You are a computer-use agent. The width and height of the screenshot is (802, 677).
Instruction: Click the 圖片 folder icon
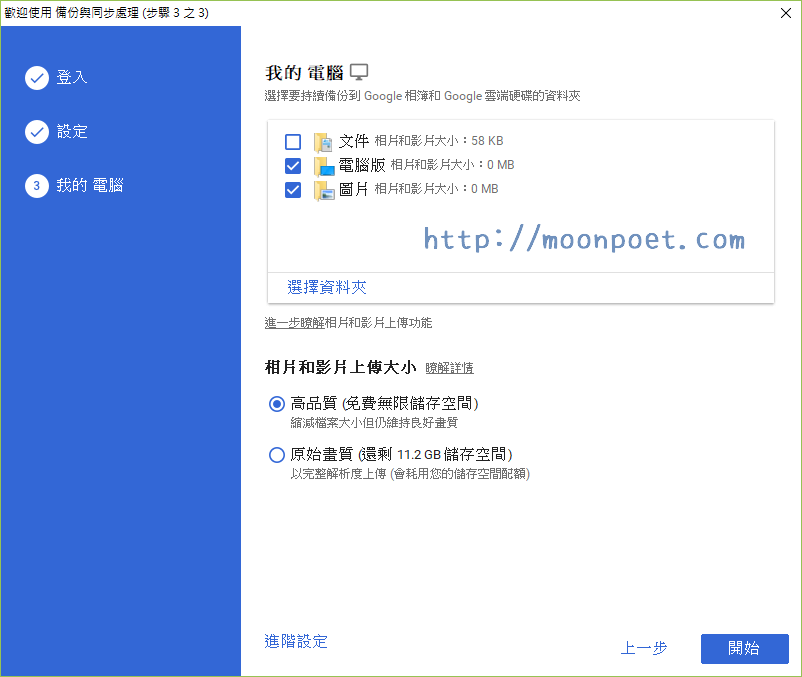322,189
